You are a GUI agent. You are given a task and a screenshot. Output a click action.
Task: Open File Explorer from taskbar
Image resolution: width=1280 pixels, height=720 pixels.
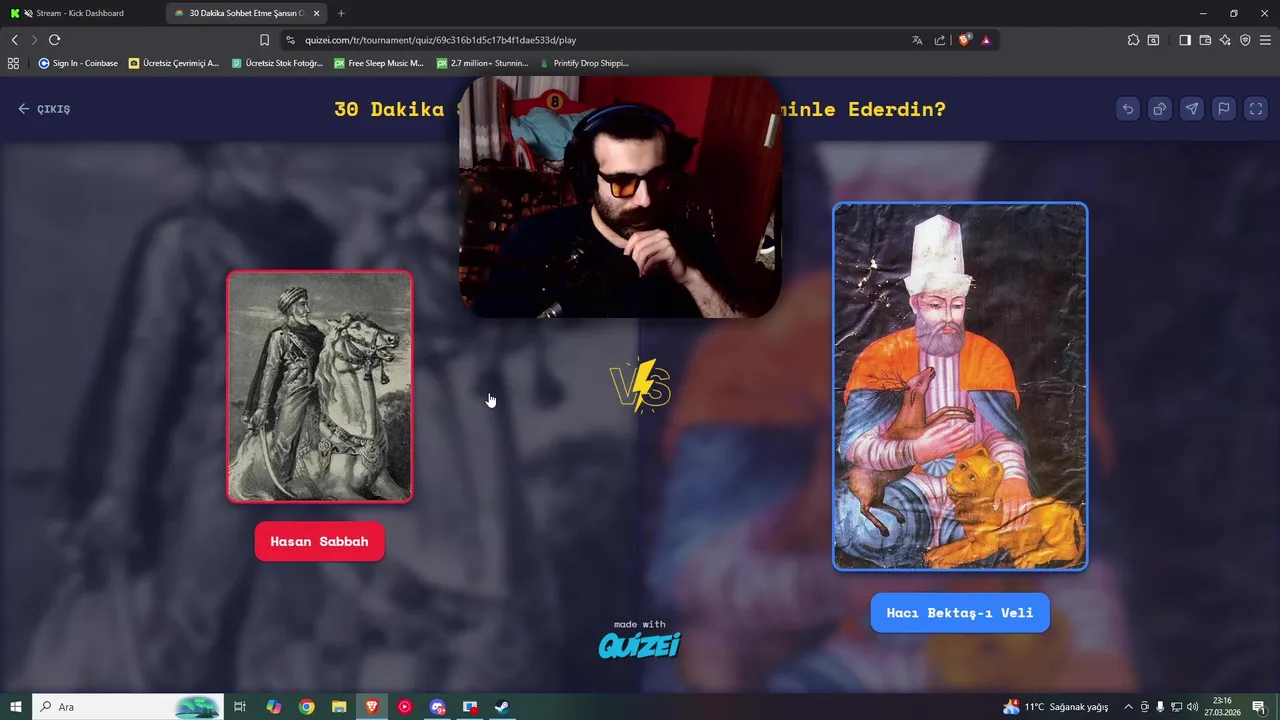tap(339, 707)
